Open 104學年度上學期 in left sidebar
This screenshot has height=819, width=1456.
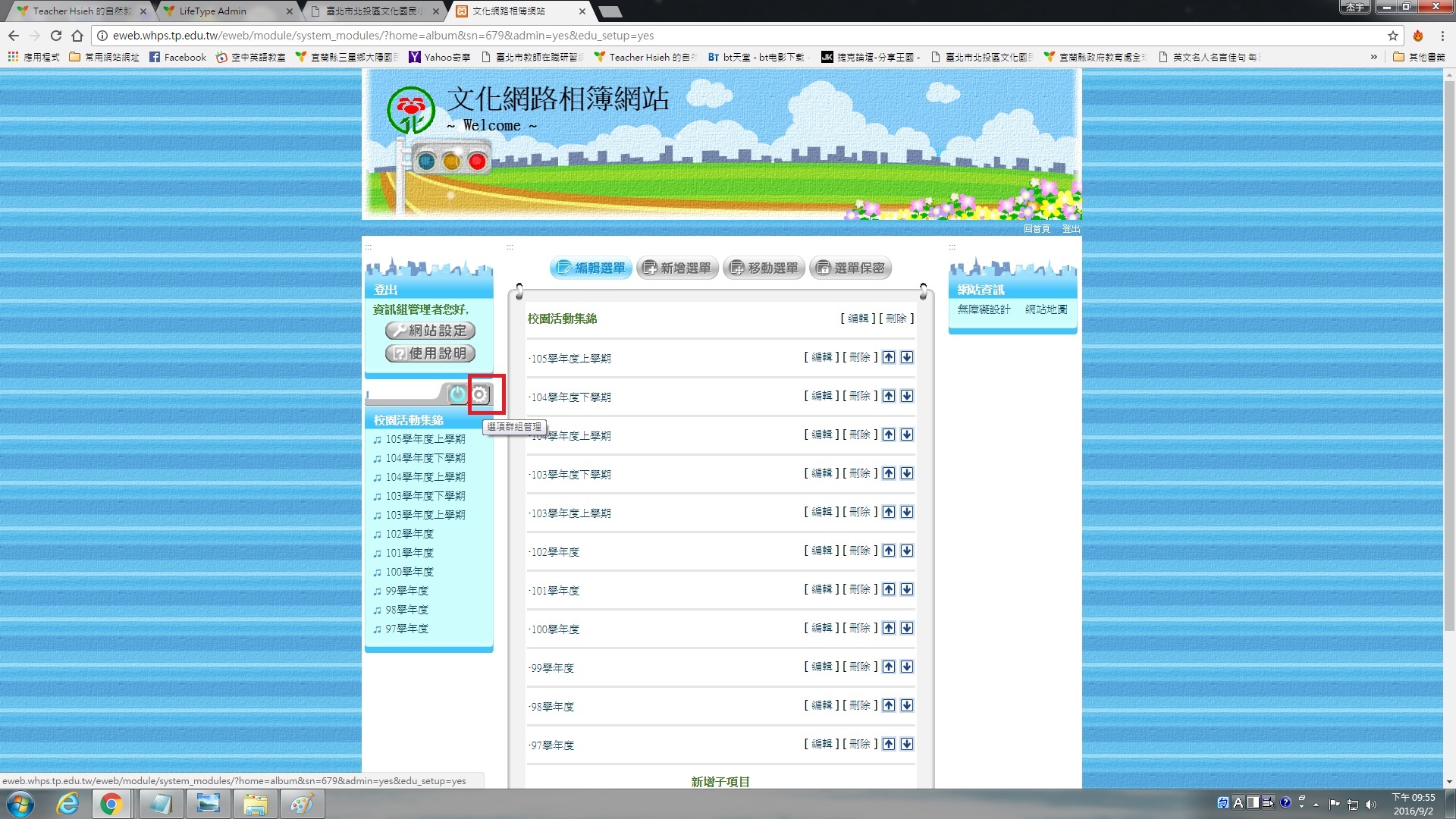tap(425, 477)
